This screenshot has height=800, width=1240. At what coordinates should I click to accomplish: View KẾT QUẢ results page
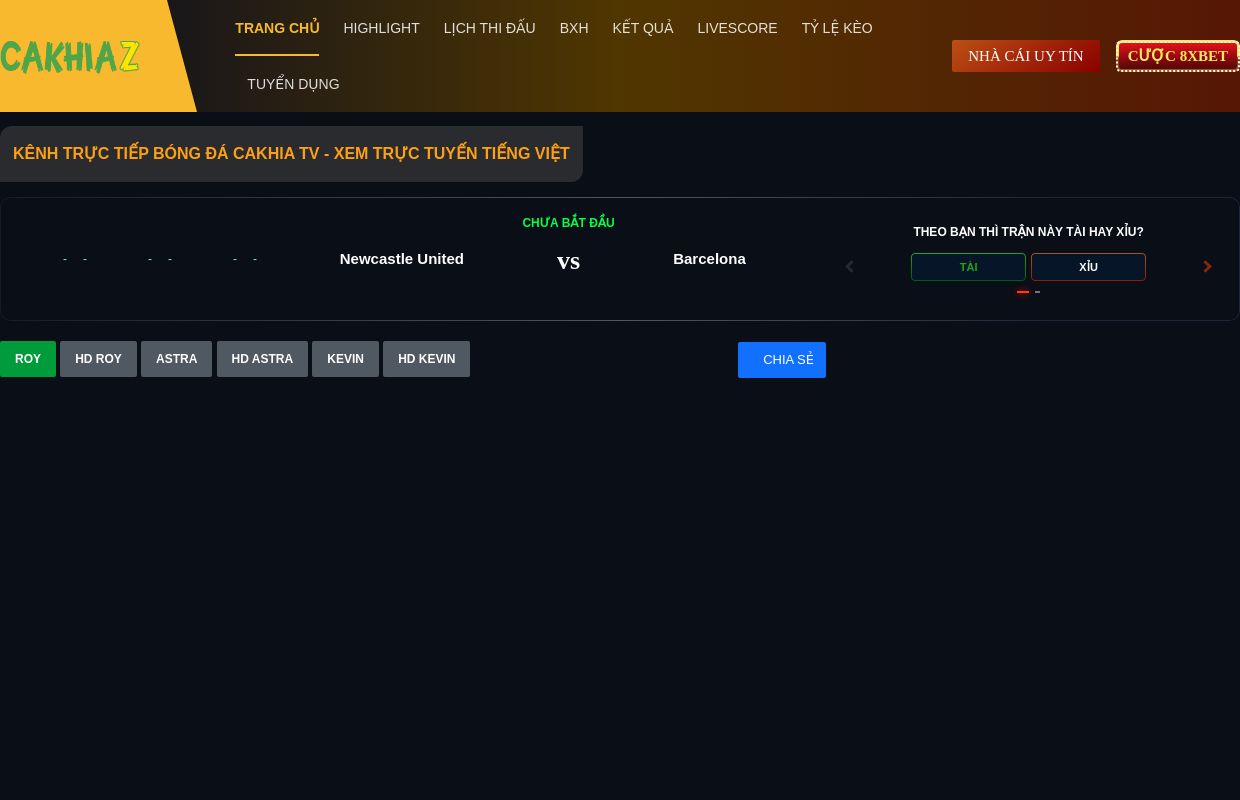pos(643,28)
